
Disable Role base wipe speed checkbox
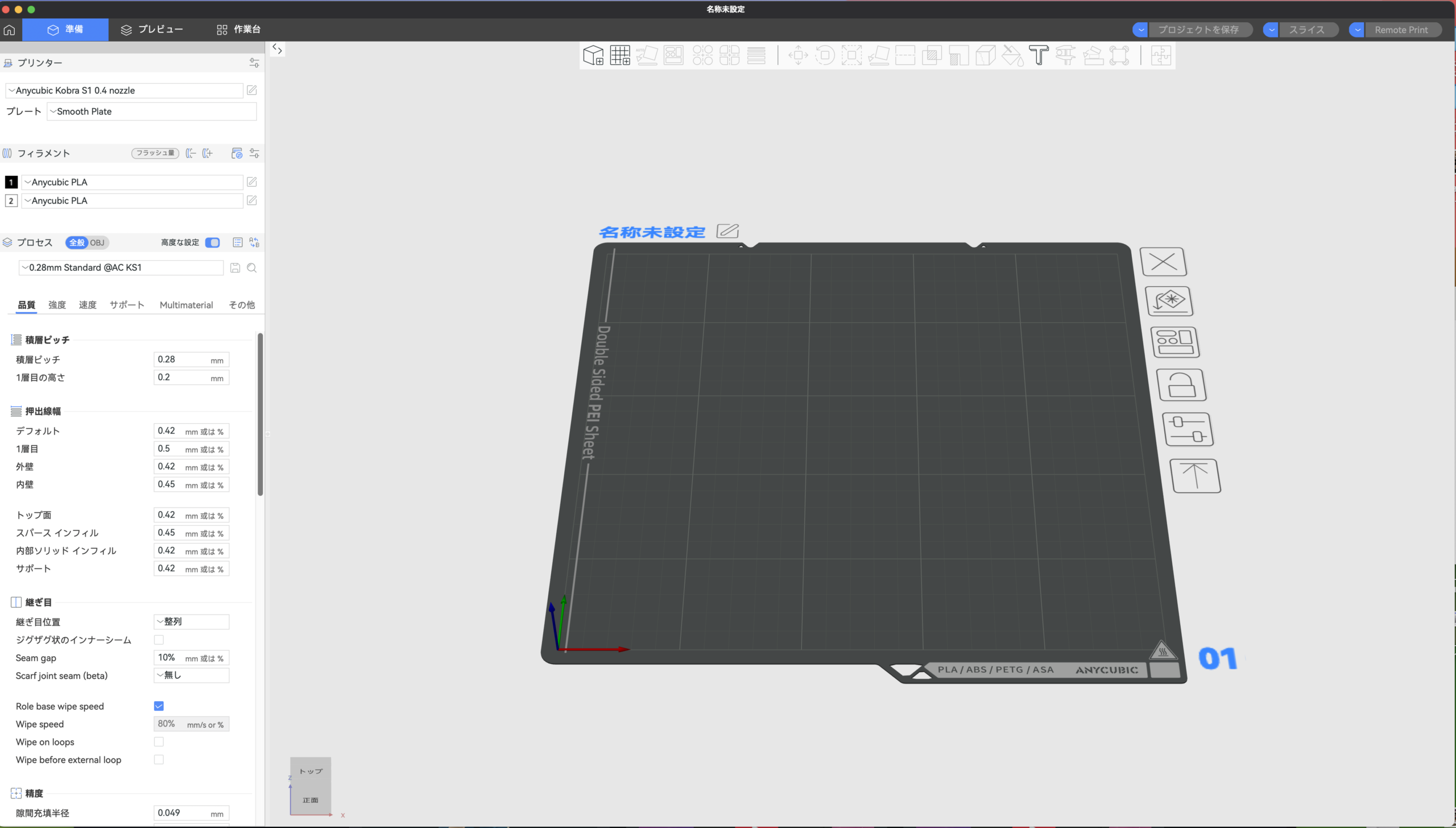coord(159,706)
